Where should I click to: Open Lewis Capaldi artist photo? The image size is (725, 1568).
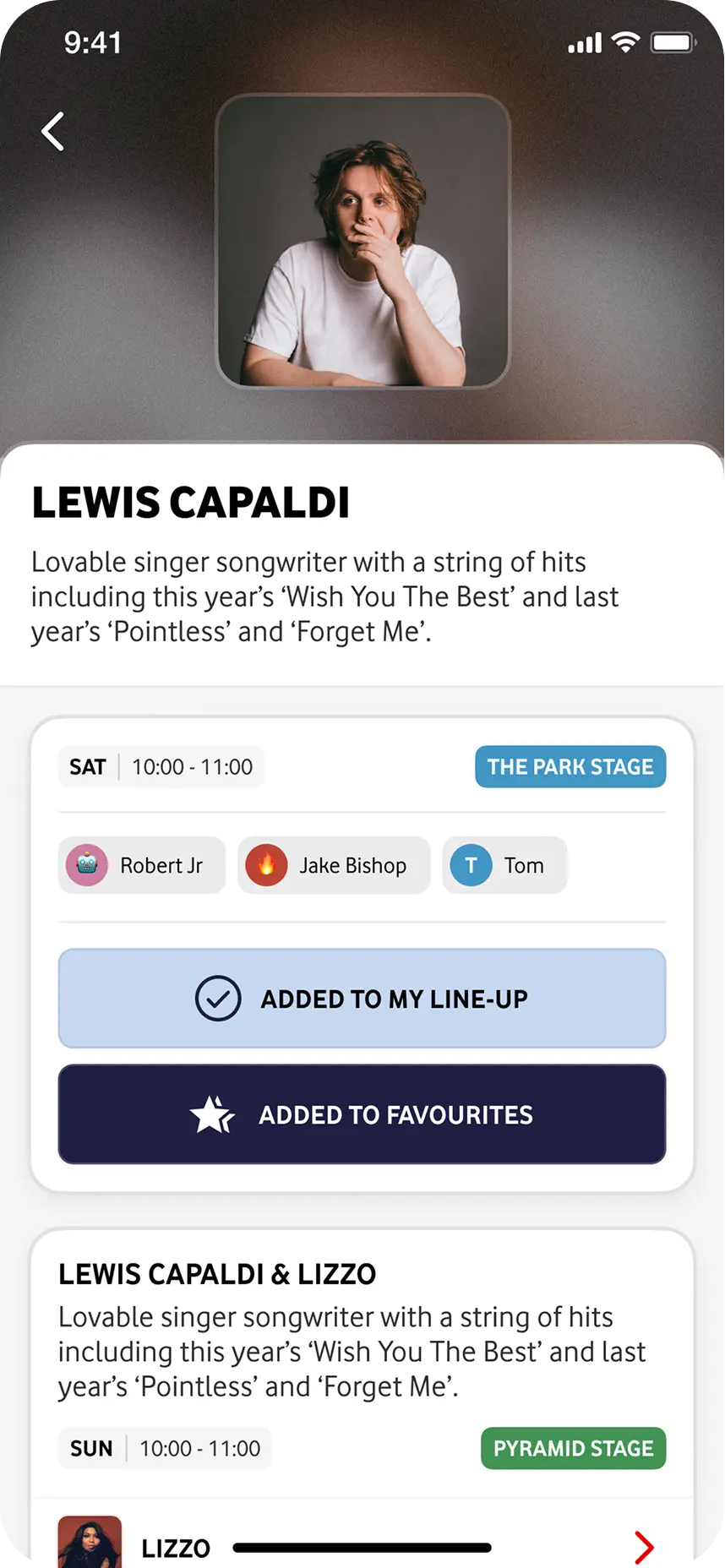coord(362,241)
